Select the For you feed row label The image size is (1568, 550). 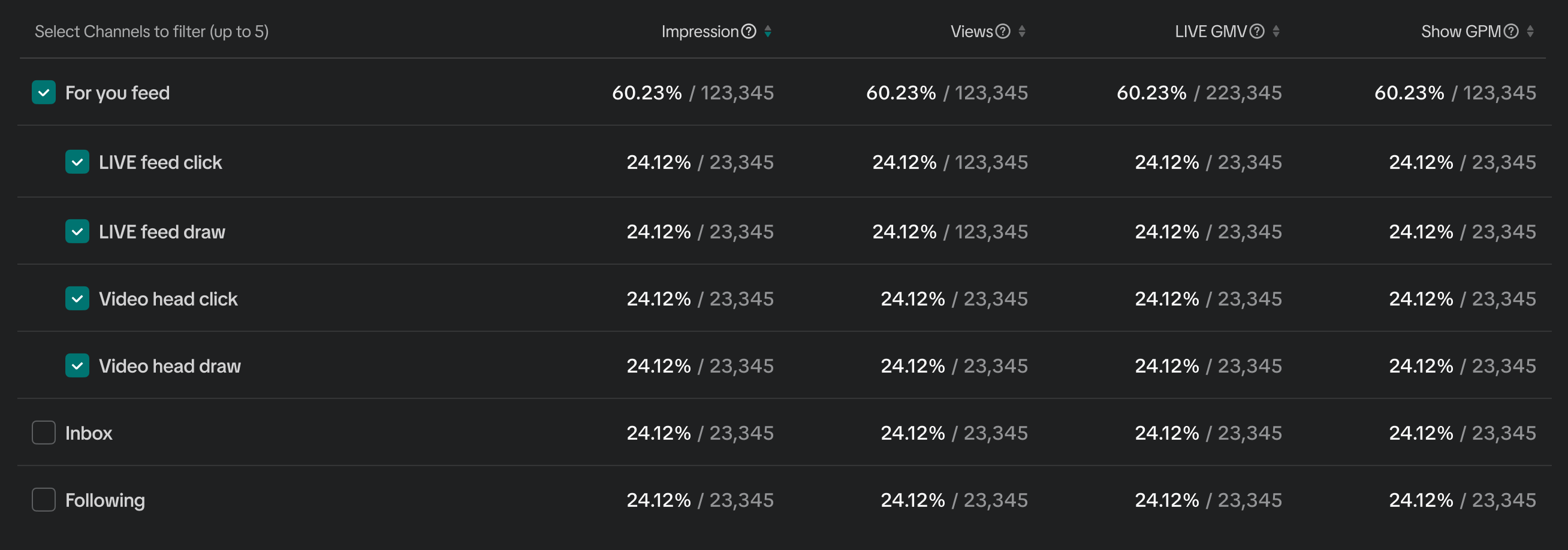117,93
